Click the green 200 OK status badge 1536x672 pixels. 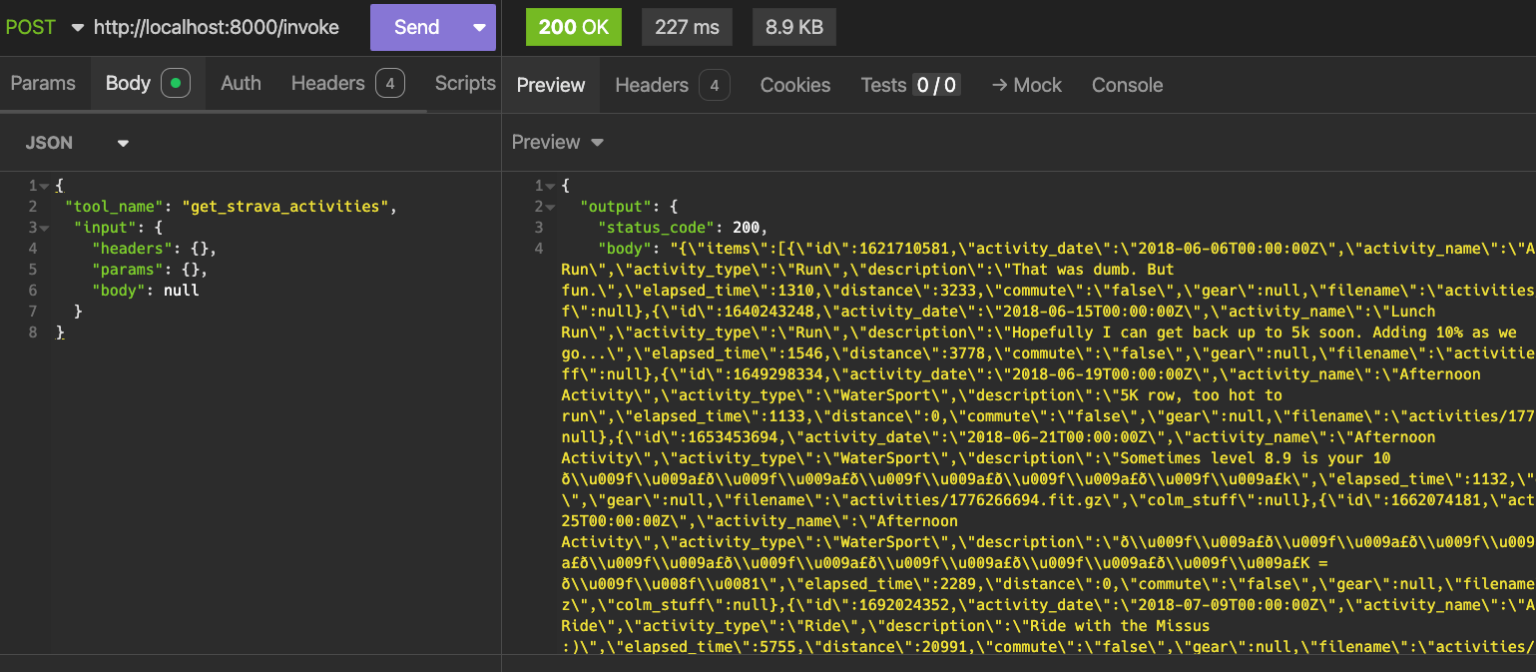573,27
